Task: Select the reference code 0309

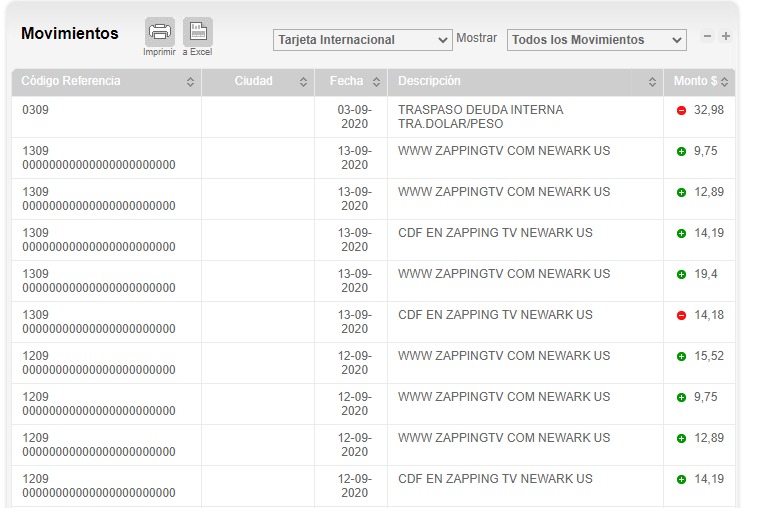Action: 35,110
